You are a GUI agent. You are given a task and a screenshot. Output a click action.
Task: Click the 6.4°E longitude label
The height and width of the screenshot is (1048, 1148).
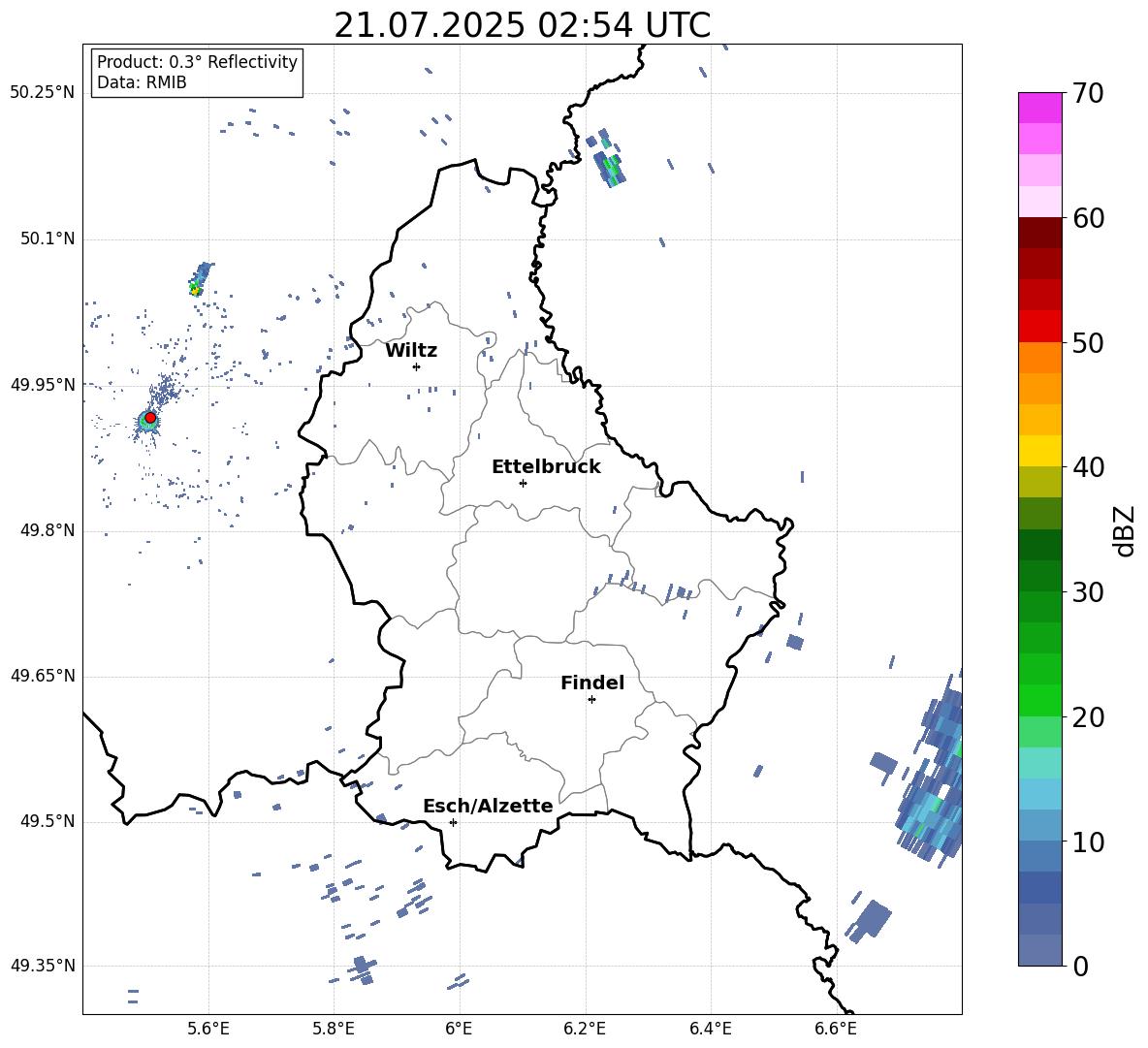tap(710, 1029)
